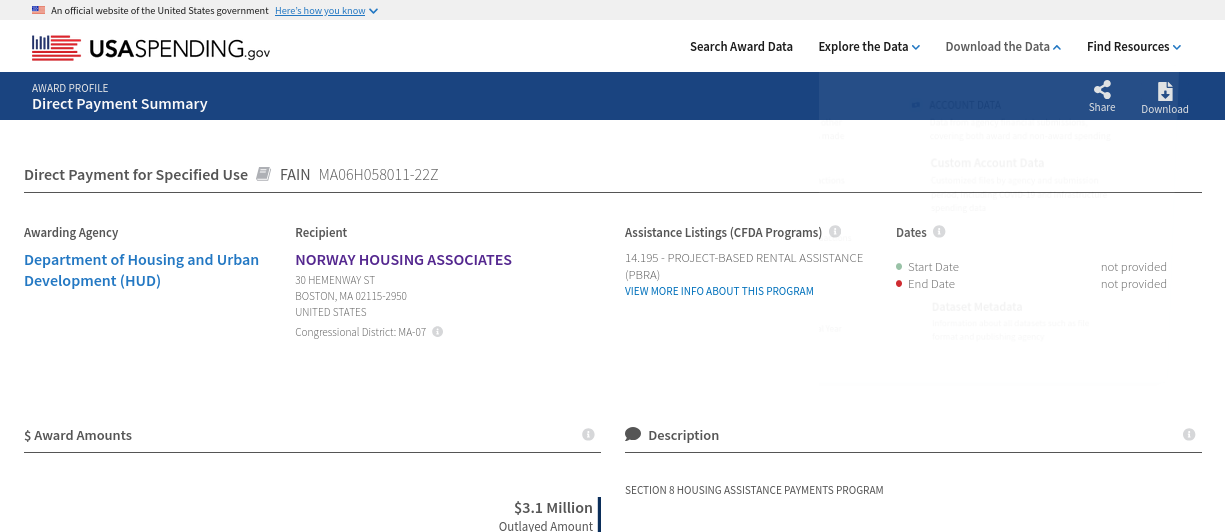Click the speech bubble Description icon
Screen dimensions: 1225x532
[x=633, y=434]
